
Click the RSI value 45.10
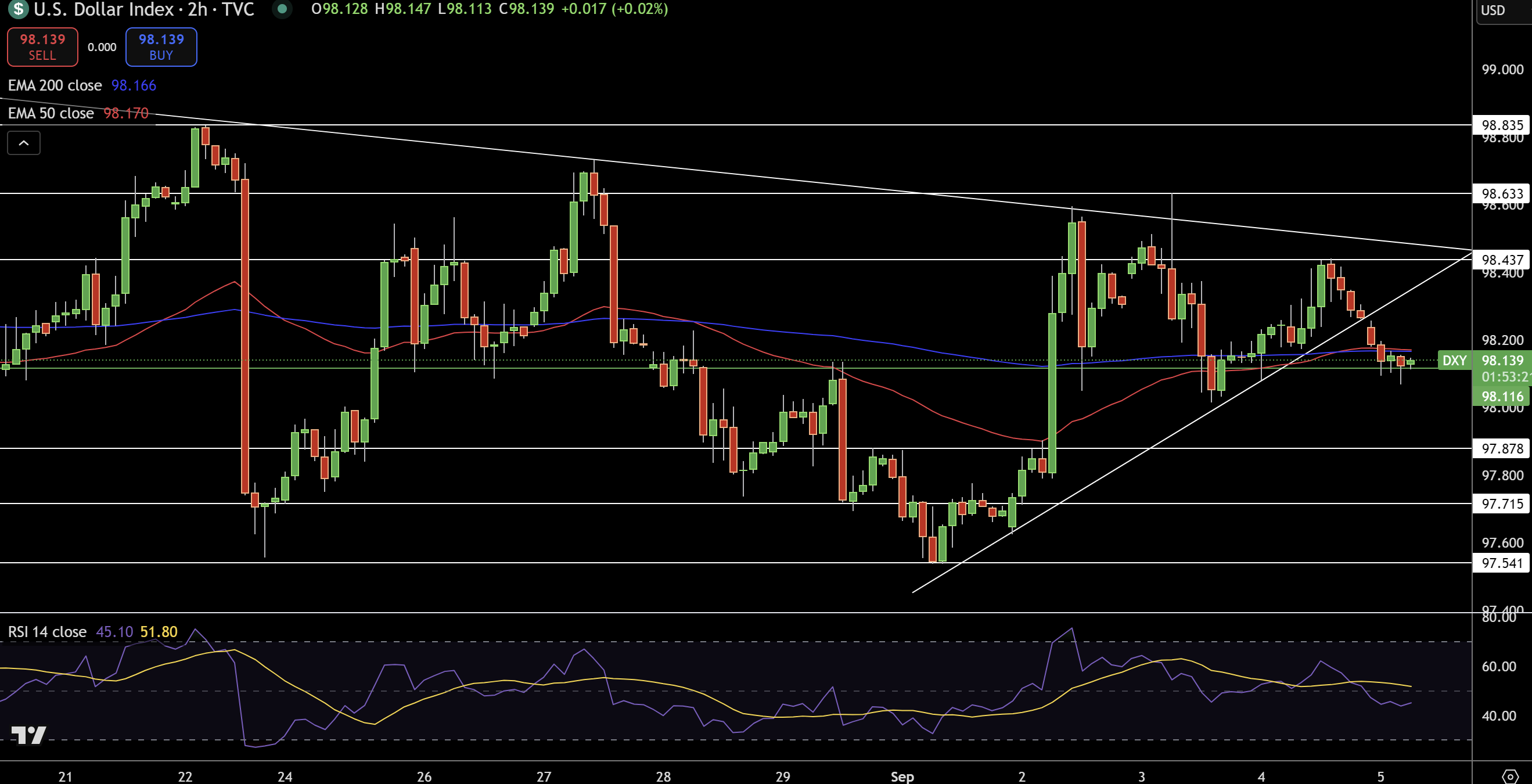pos(115,632)
